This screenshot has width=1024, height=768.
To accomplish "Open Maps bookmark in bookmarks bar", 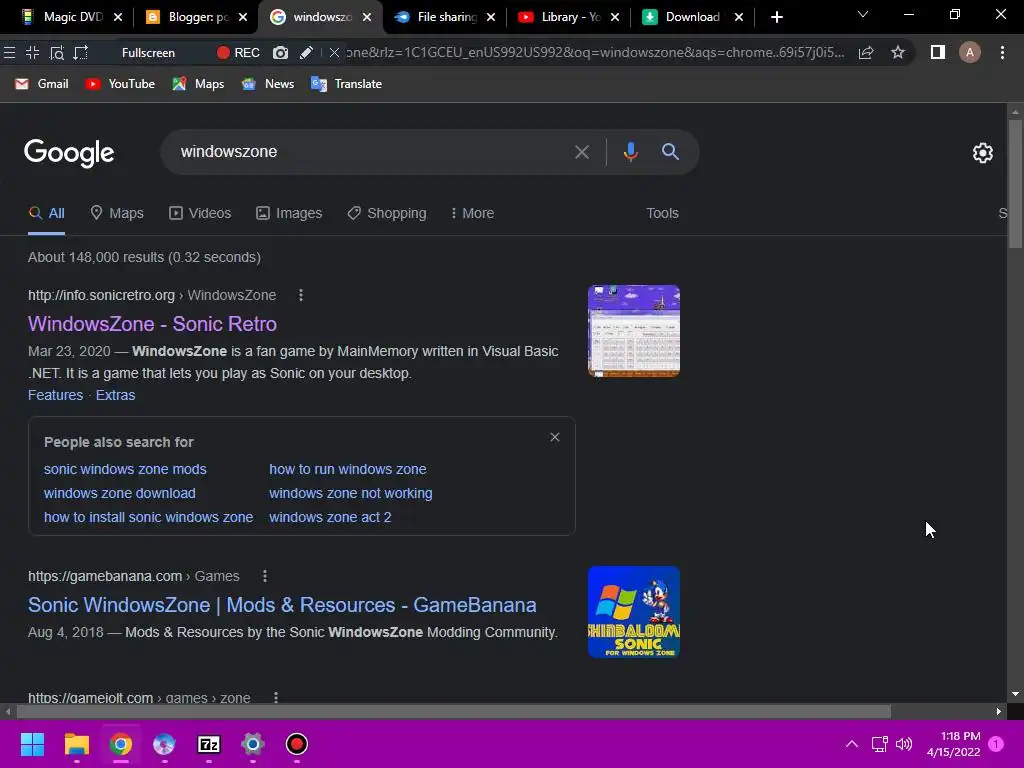I will coord(199,84).
